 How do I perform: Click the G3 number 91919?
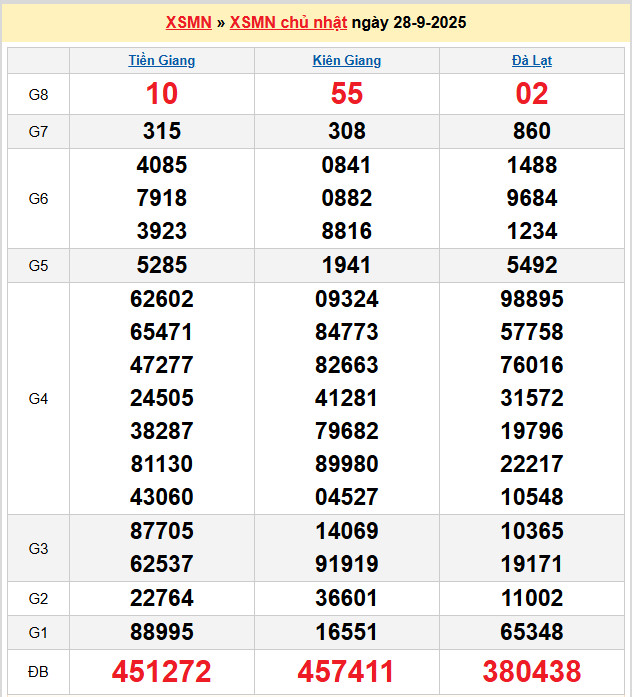tap(347, 564)
